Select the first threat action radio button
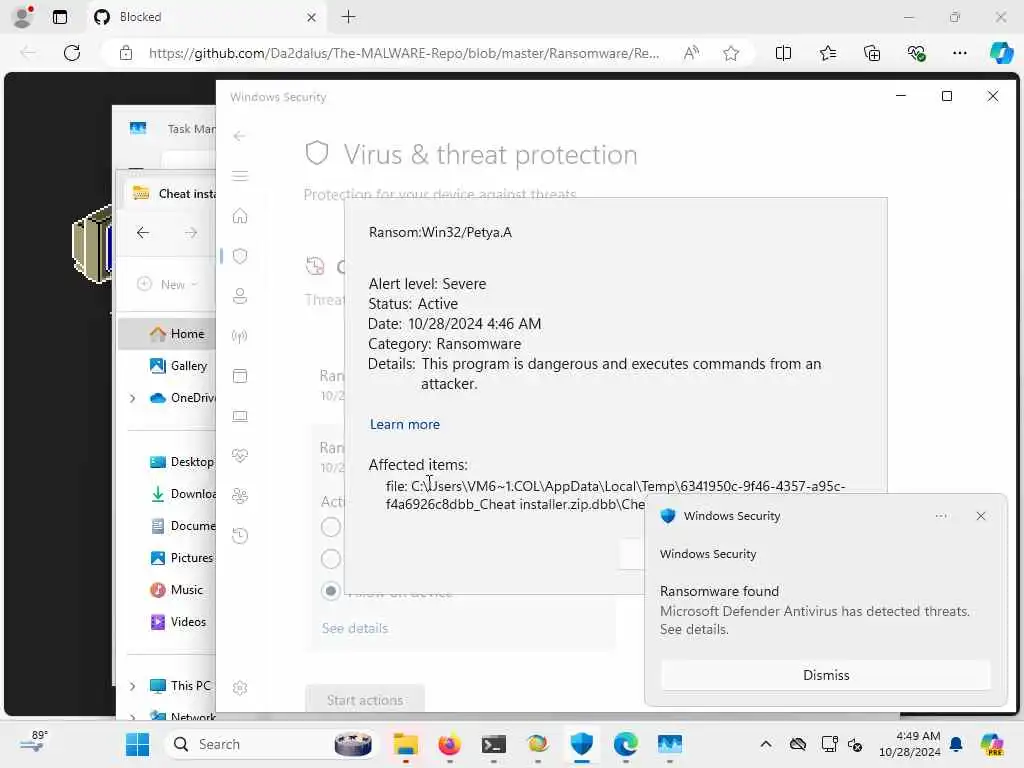Viewport: 1024px width, 768px height. 330,527
